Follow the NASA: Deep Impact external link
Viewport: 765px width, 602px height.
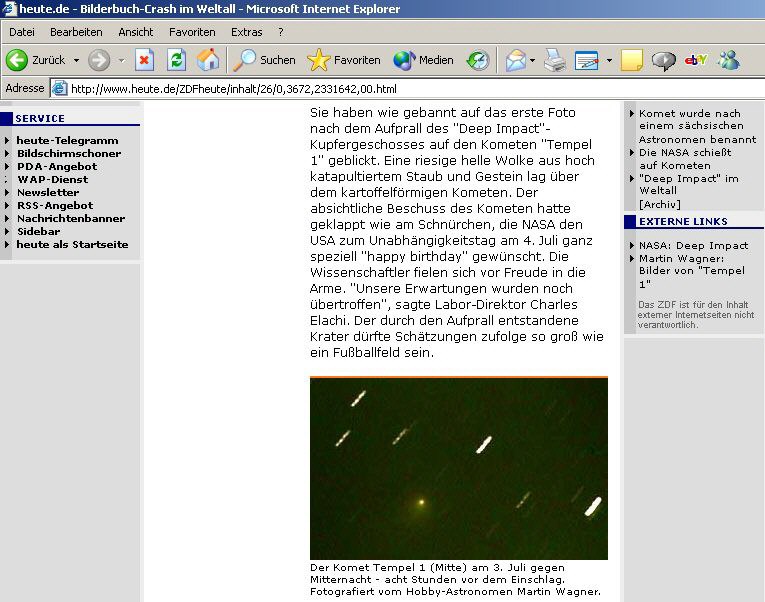coord(693,245)
